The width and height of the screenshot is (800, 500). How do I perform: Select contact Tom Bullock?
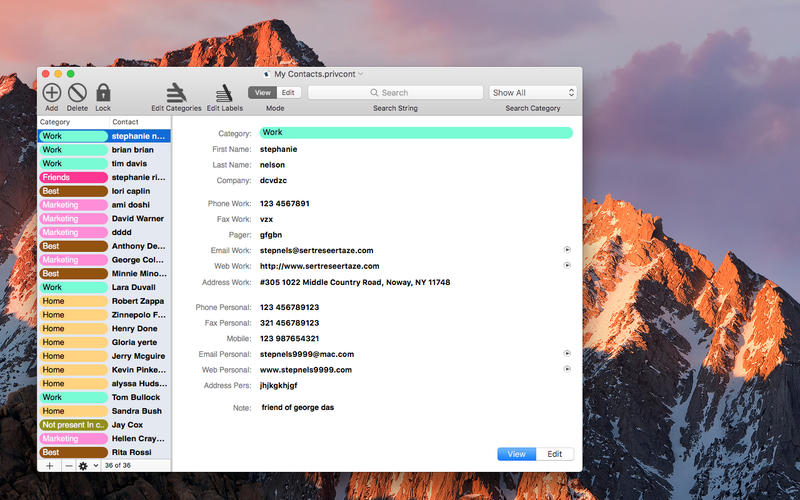click(136, 397)
